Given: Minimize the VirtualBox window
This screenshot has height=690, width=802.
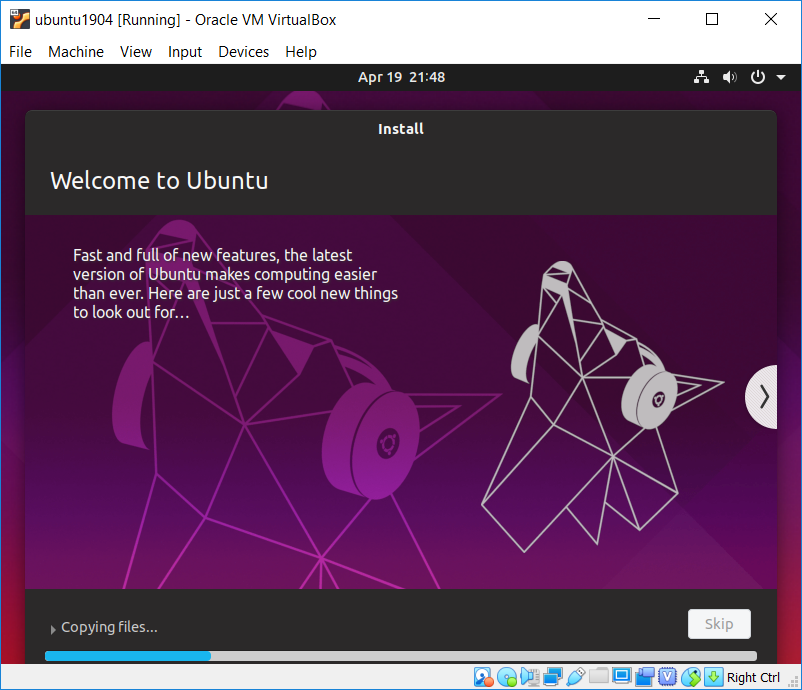Looking at the screenshot, I should (654, 19).
